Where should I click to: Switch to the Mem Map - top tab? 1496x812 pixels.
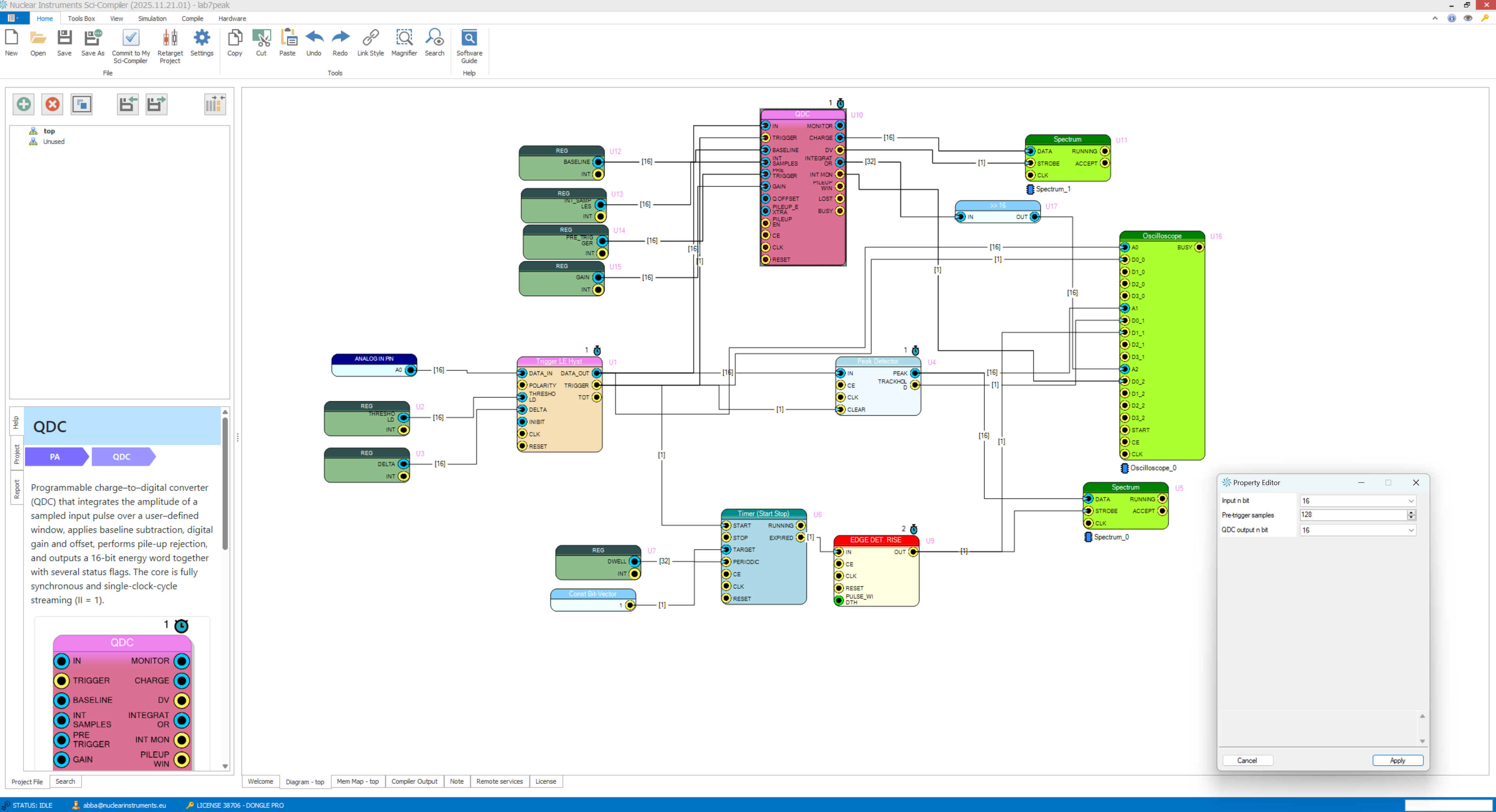[x=358, y=781]
